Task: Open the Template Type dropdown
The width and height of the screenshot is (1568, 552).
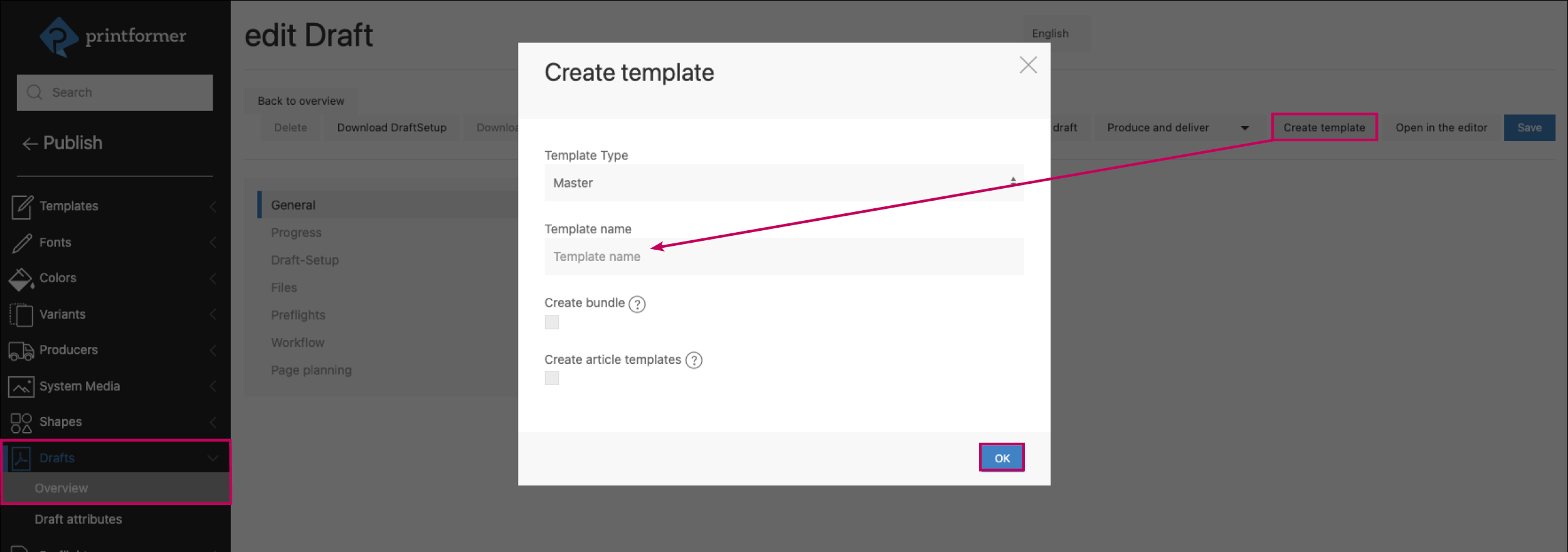Action: point(783,183)
